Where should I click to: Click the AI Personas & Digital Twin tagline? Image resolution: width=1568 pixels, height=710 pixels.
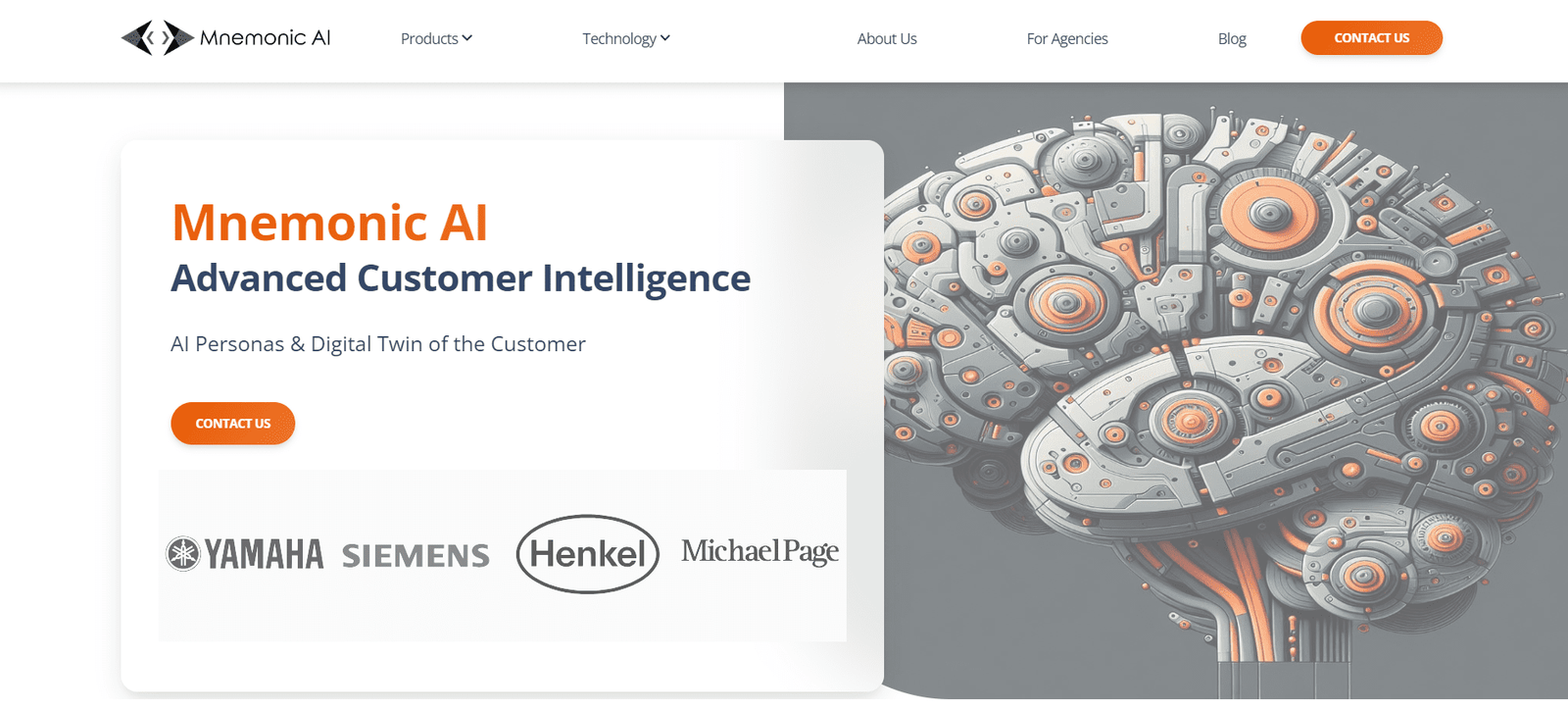point(378,344)
